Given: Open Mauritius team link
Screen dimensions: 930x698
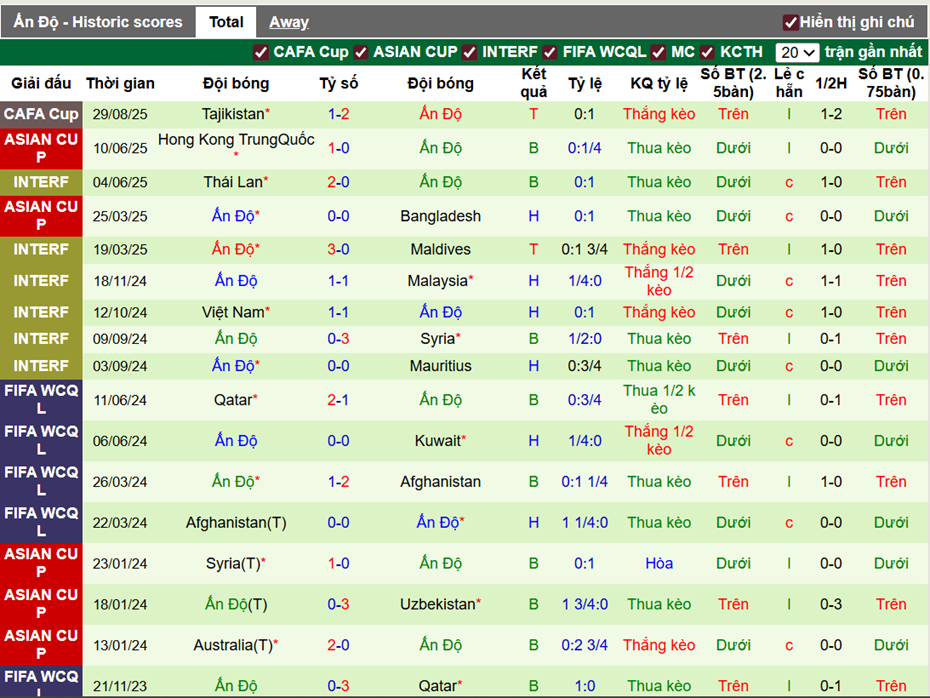Looking at the screenshot, I should tap(440, 366).
